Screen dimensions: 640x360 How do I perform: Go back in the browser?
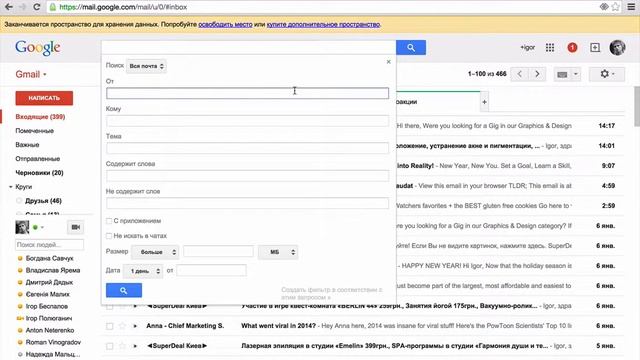tap(9, 7)
